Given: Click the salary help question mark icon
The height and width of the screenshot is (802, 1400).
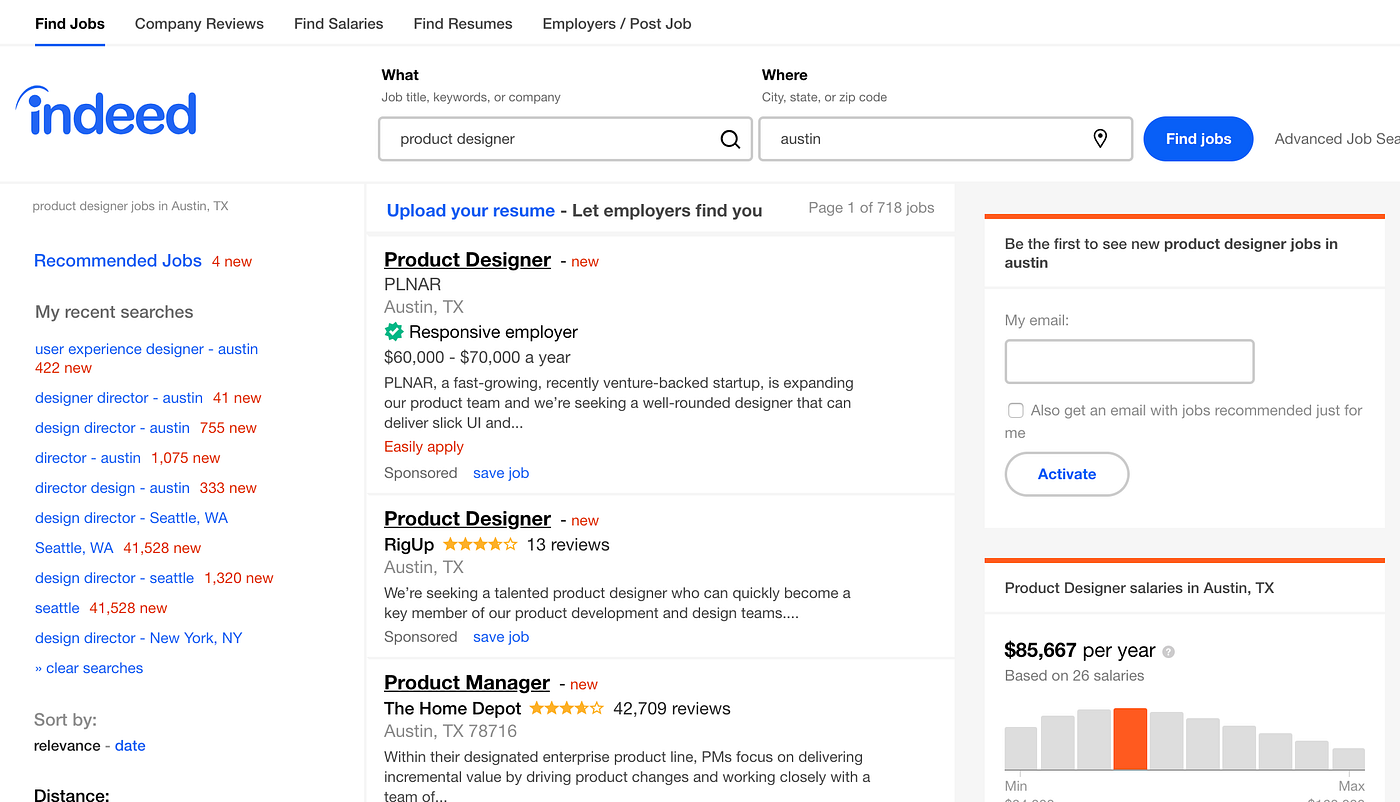Looking at the screenshot, I should coord(1169,652).
